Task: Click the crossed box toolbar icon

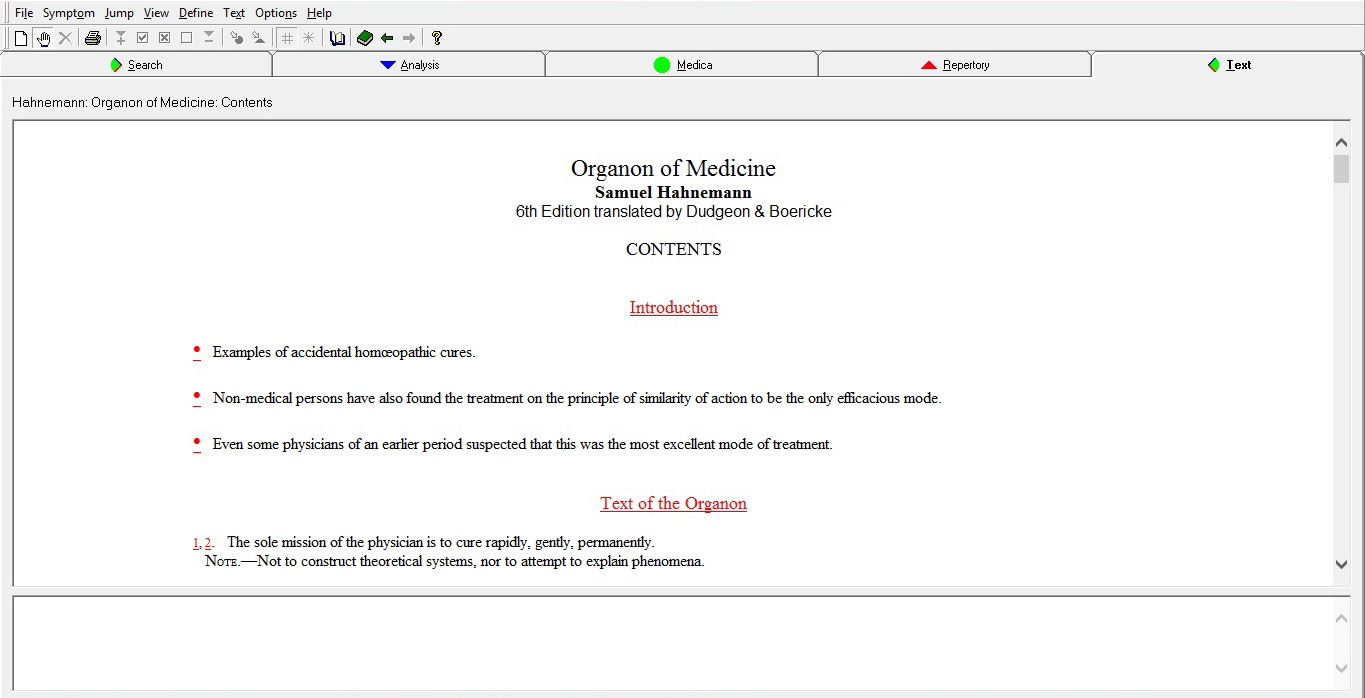Action: [164, 38]
